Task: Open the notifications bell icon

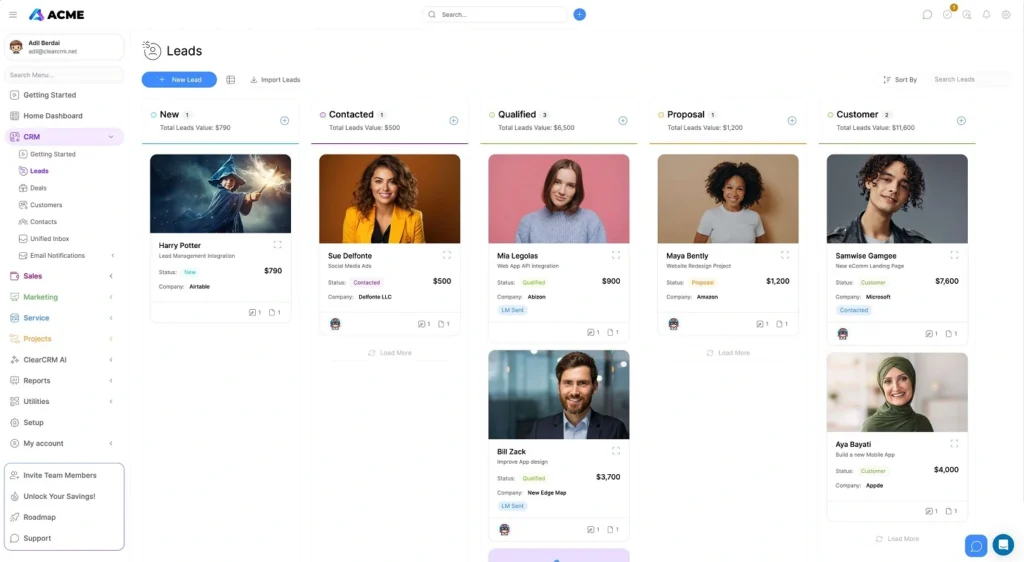Action: tap(987, 14)
